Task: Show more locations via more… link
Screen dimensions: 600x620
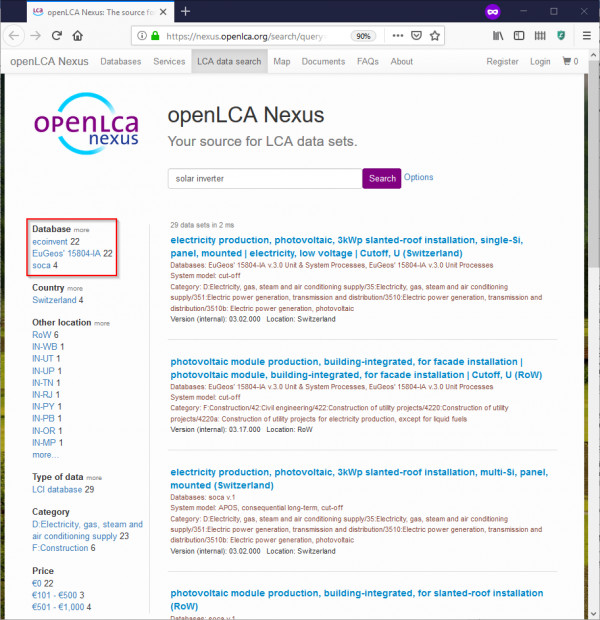Action: point(45,455)
